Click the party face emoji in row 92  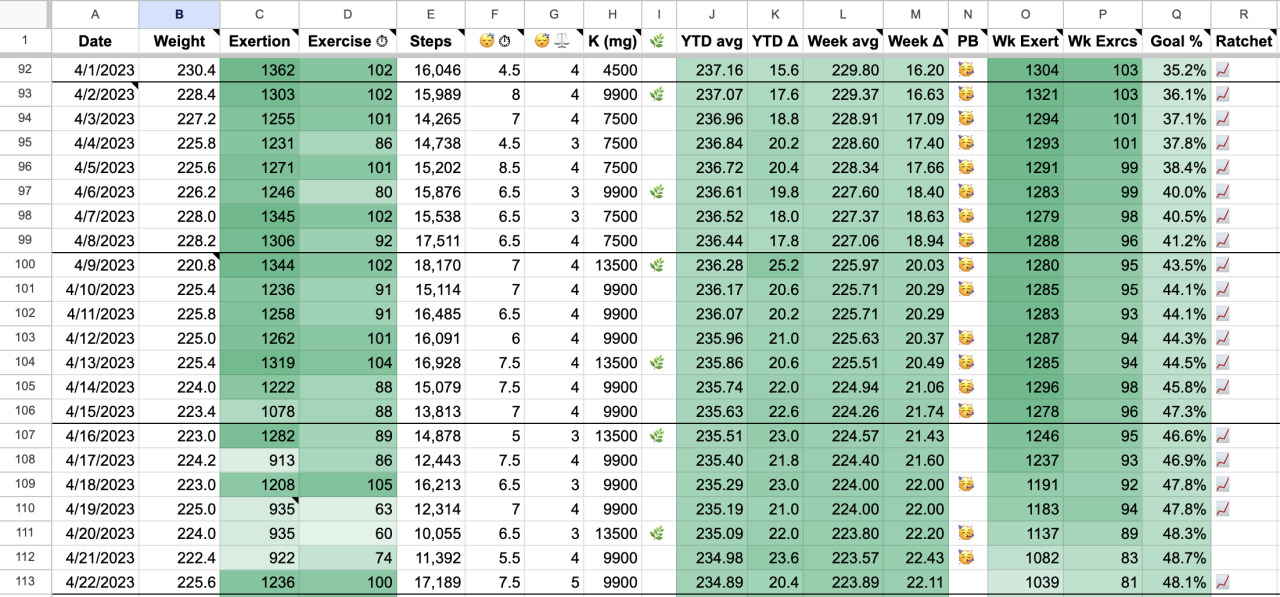966,70
